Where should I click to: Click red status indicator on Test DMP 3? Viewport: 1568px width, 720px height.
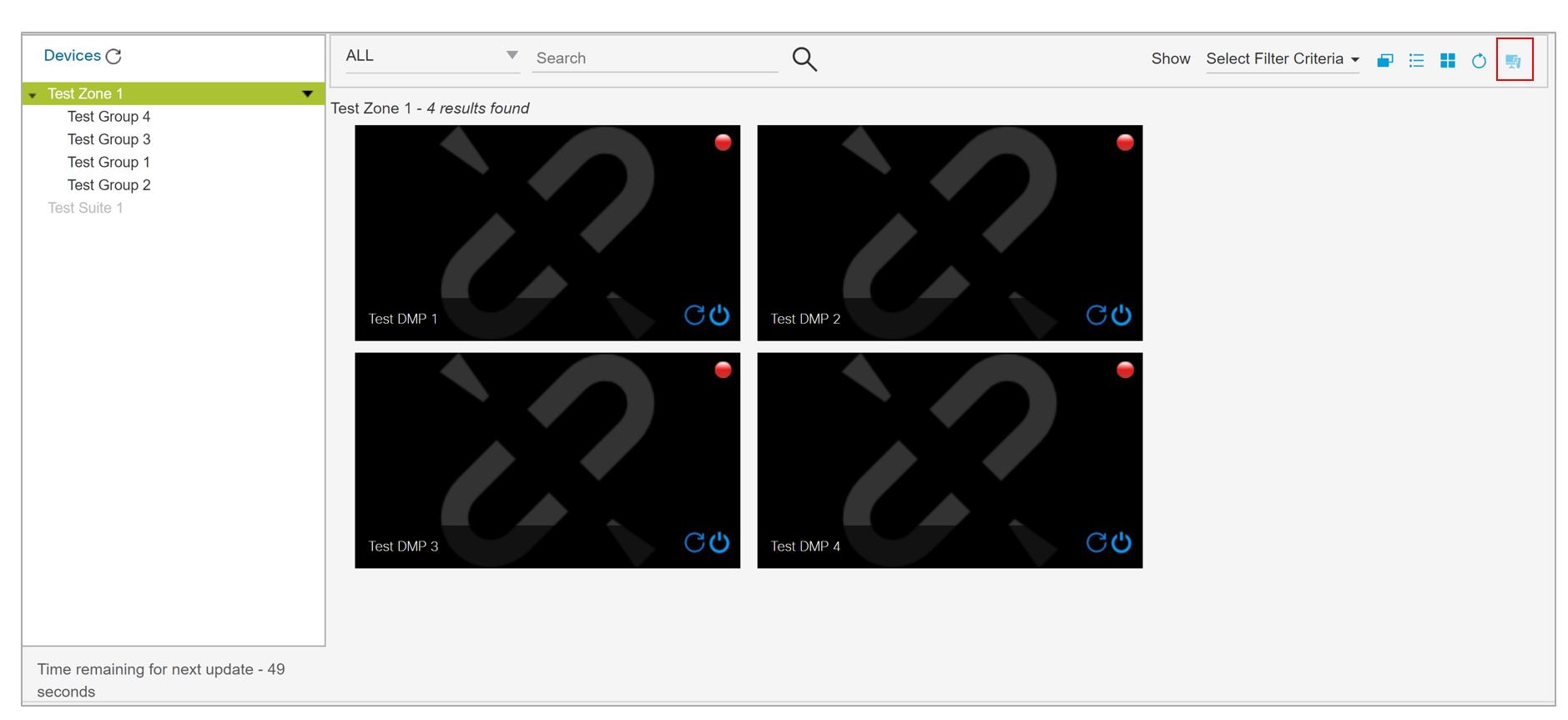(x=723, y=370)
